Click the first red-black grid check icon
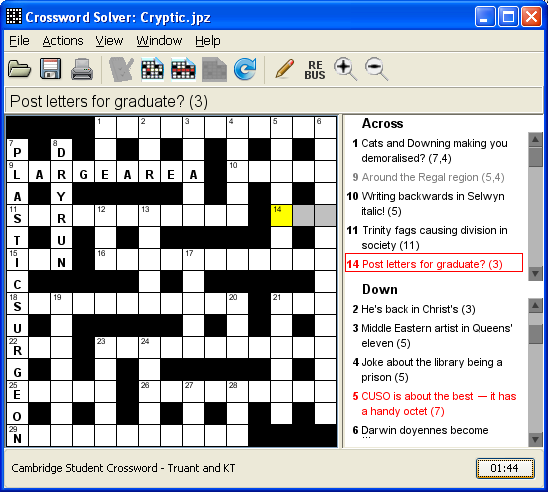Image resolution: width=548 pixels, height=492 pixels. click(x=152, y=69)
